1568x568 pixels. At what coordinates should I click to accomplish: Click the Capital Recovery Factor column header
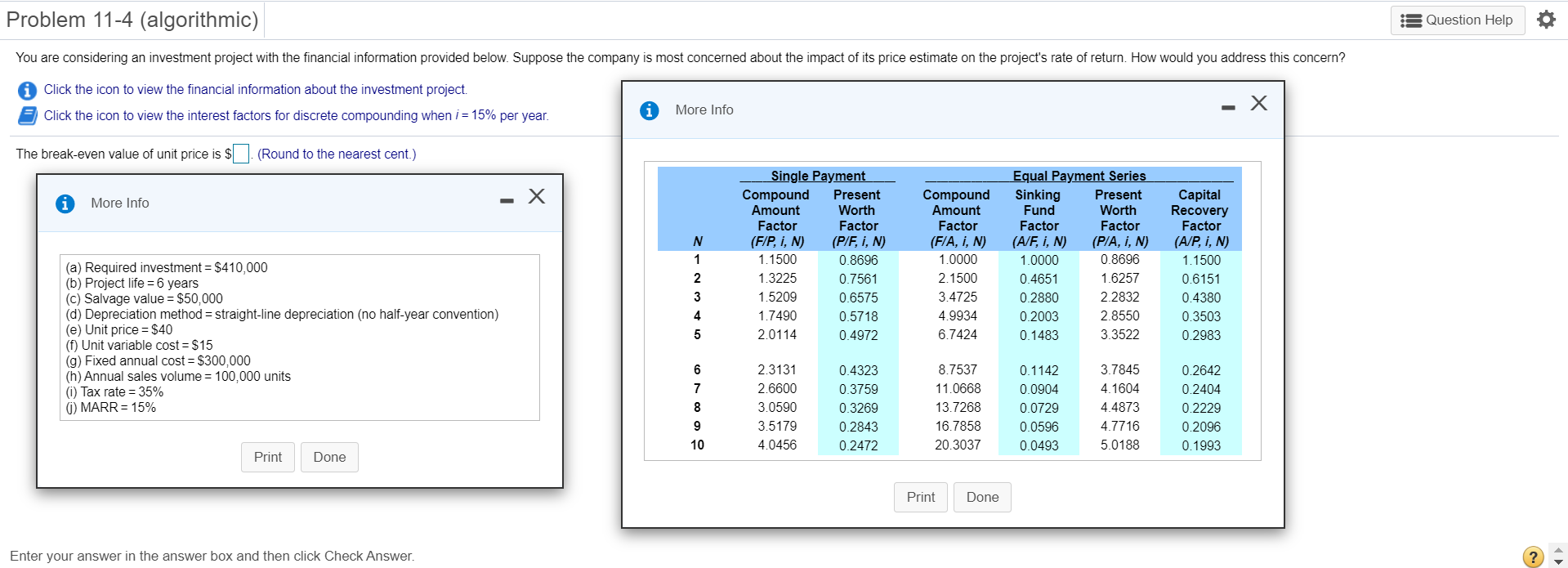[x=1199, y=217]
